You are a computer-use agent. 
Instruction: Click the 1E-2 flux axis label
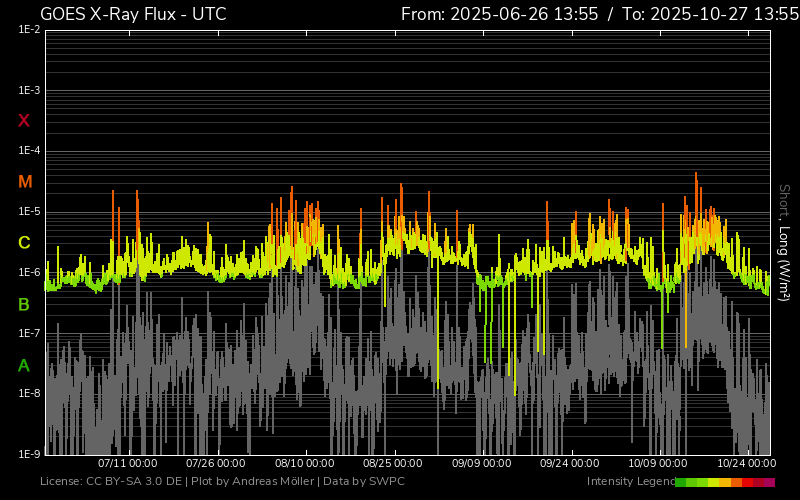tap(29, 30)
